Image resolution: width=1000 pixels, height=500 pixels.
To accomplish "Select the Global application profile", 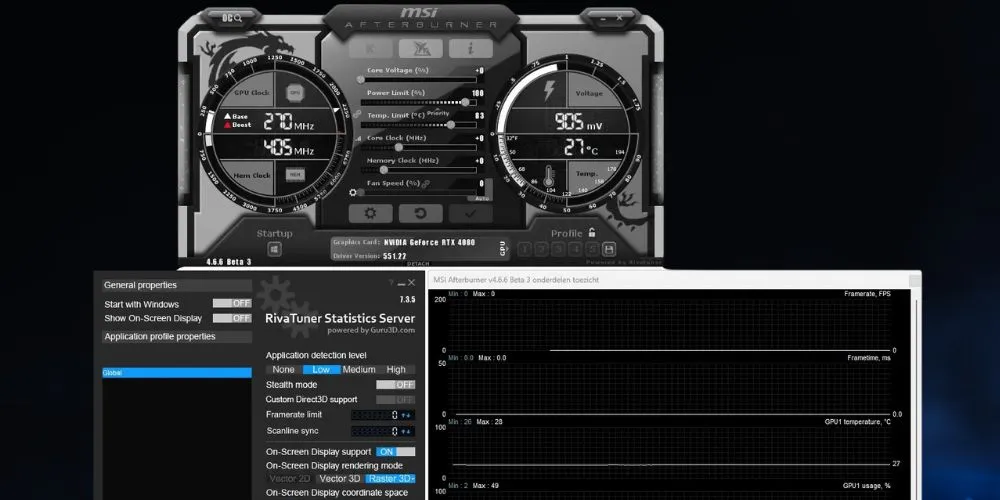I will [x=177, y=372].
